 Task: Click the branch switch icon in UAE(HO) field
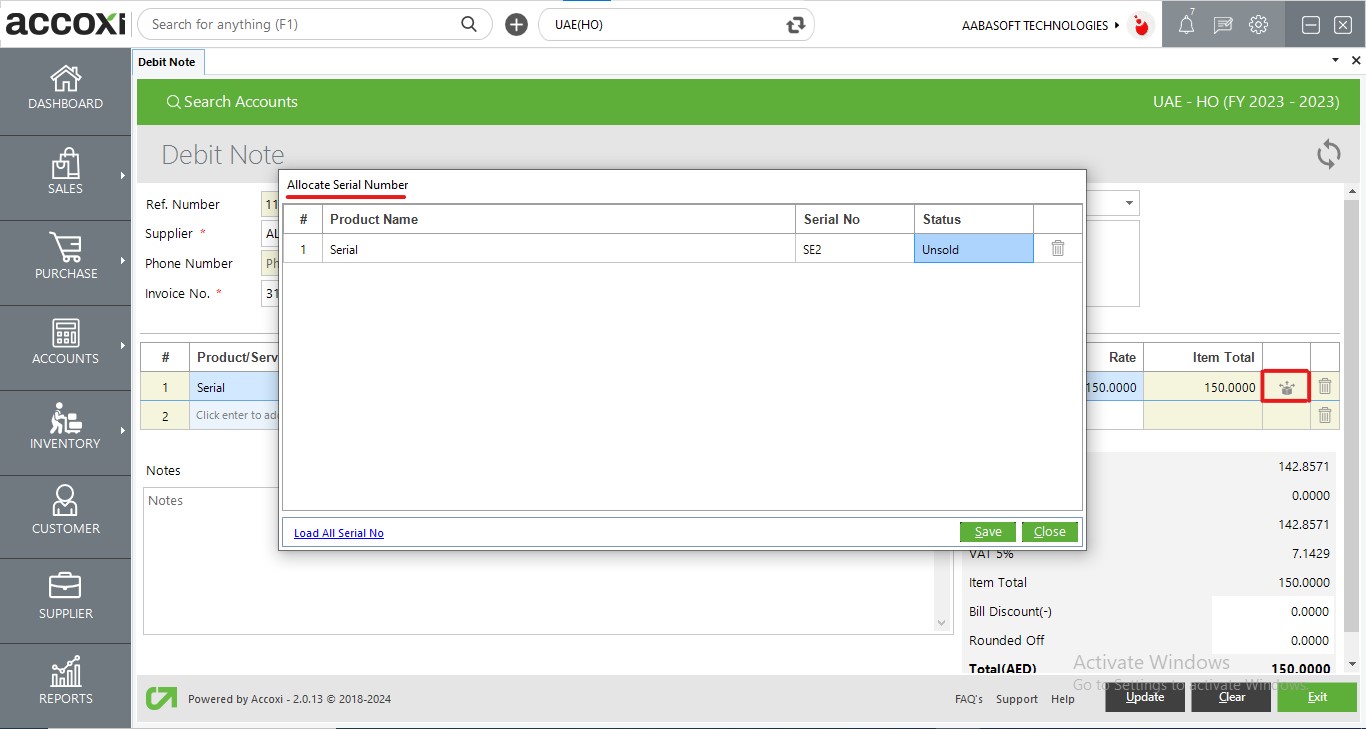795,25
